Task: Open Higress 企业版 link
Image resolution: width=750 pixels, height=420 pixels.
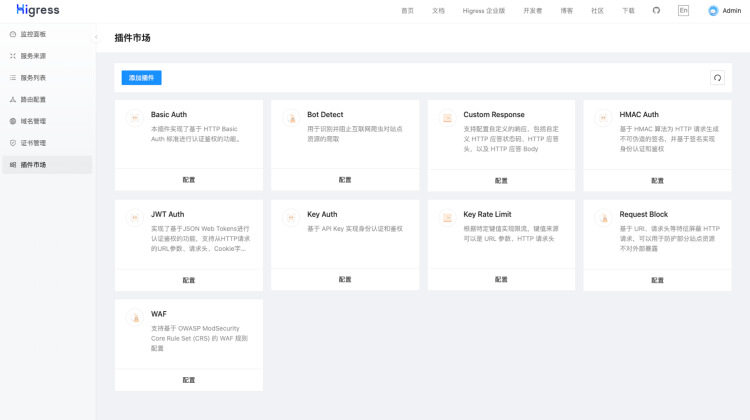Action: click(x=484, y=11)
